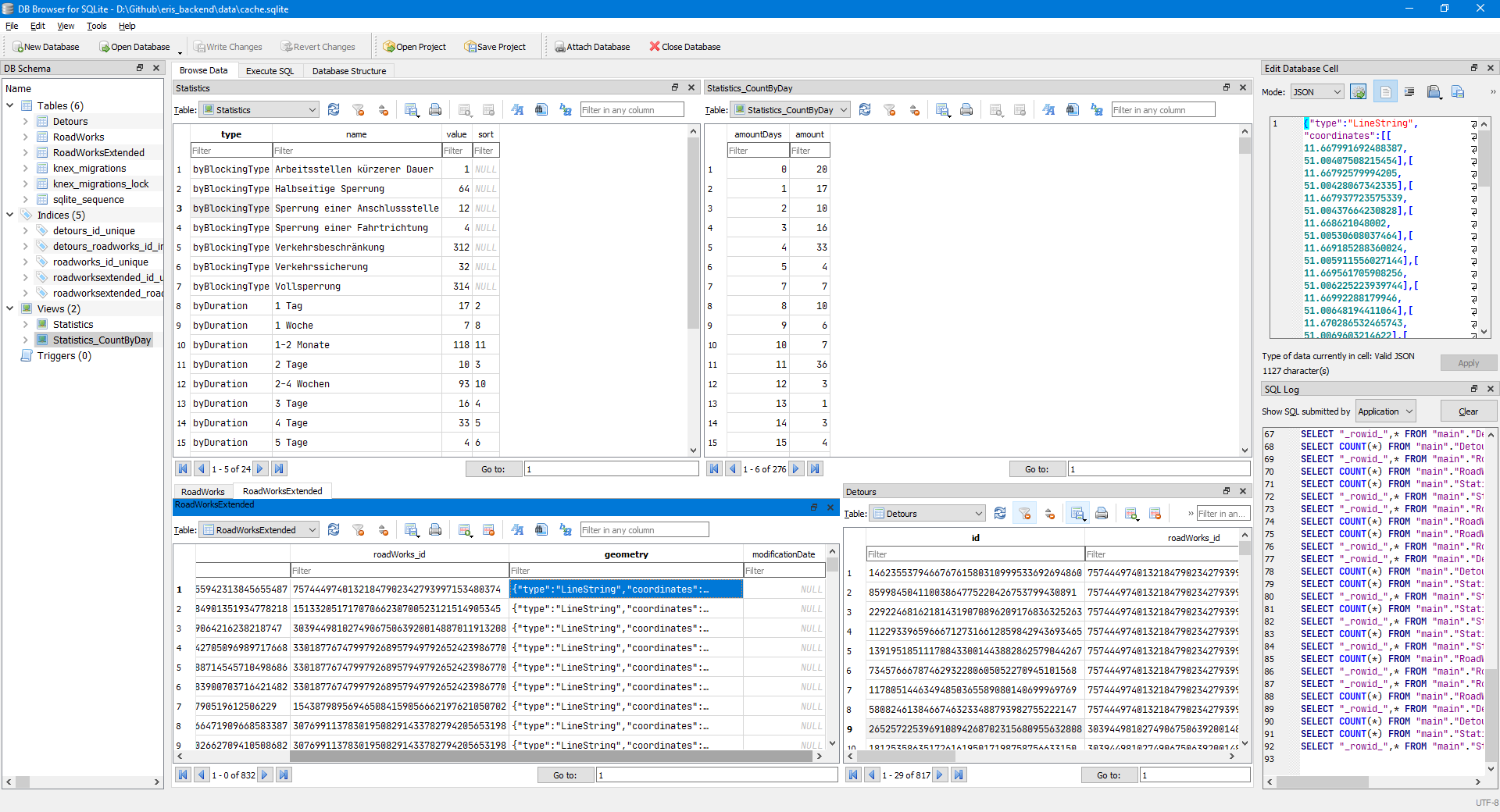Viewport: 1500px width, 812px height.
Task: Open the table selector showing Detours
Action: (927, 513)
